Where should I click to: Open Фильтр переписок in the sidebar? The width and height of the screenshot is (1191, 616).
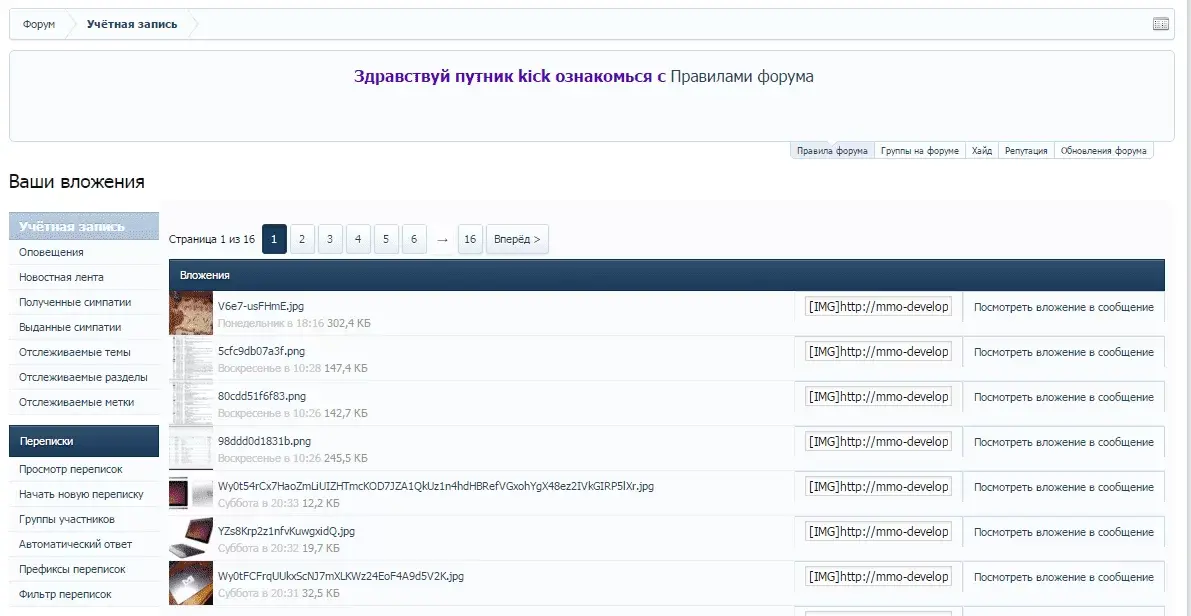[x=84, y=595]
